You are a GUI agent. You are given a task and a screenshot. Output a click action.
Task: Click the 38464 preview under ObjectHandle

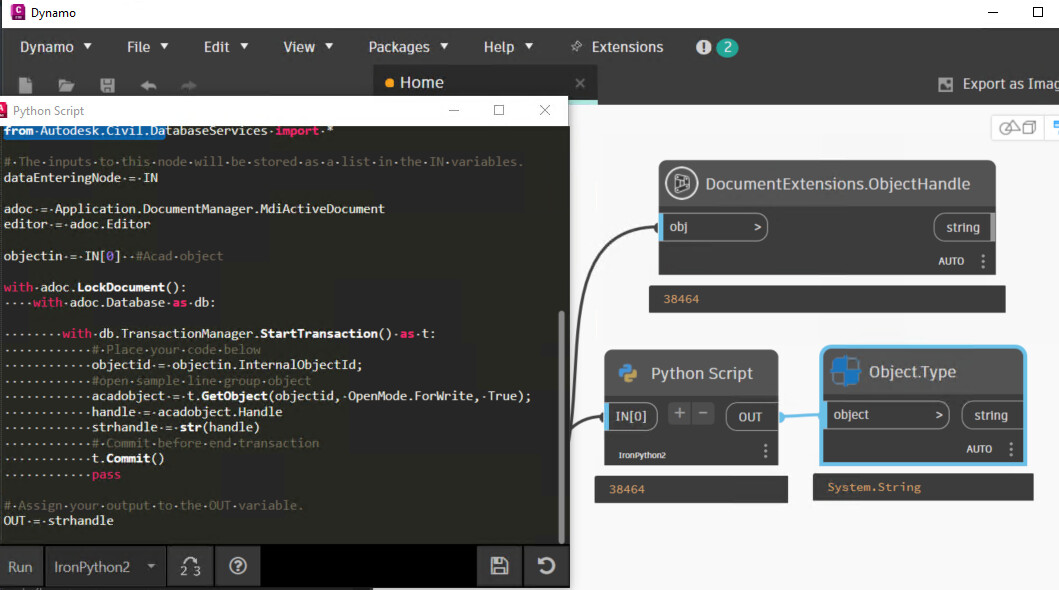click(681, 299)
